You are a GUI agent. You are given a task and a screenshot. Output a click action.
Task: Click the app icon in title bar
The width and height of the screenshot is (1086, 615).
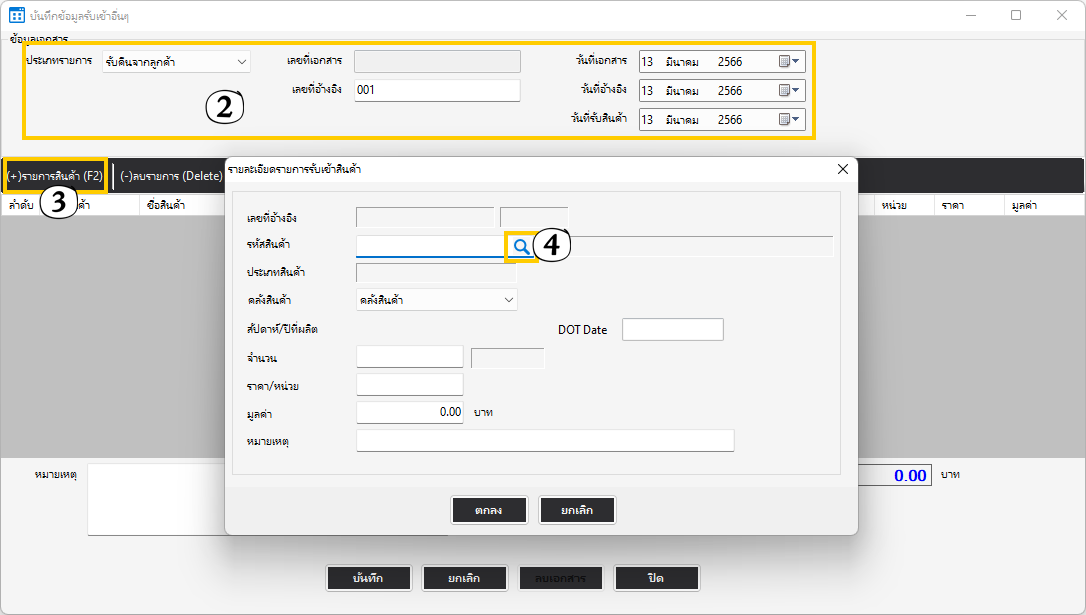(x=17, y=15)
